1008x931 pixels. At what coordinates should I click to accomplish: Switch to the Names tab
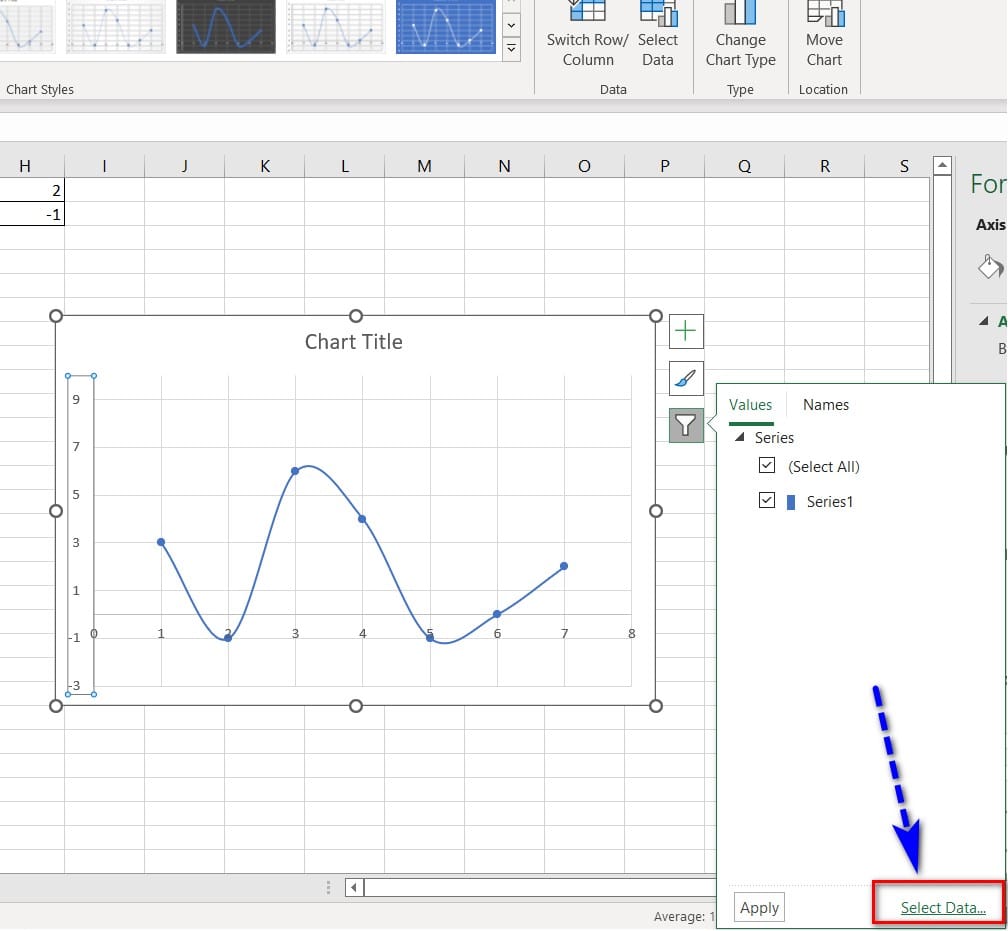(825, 405)
